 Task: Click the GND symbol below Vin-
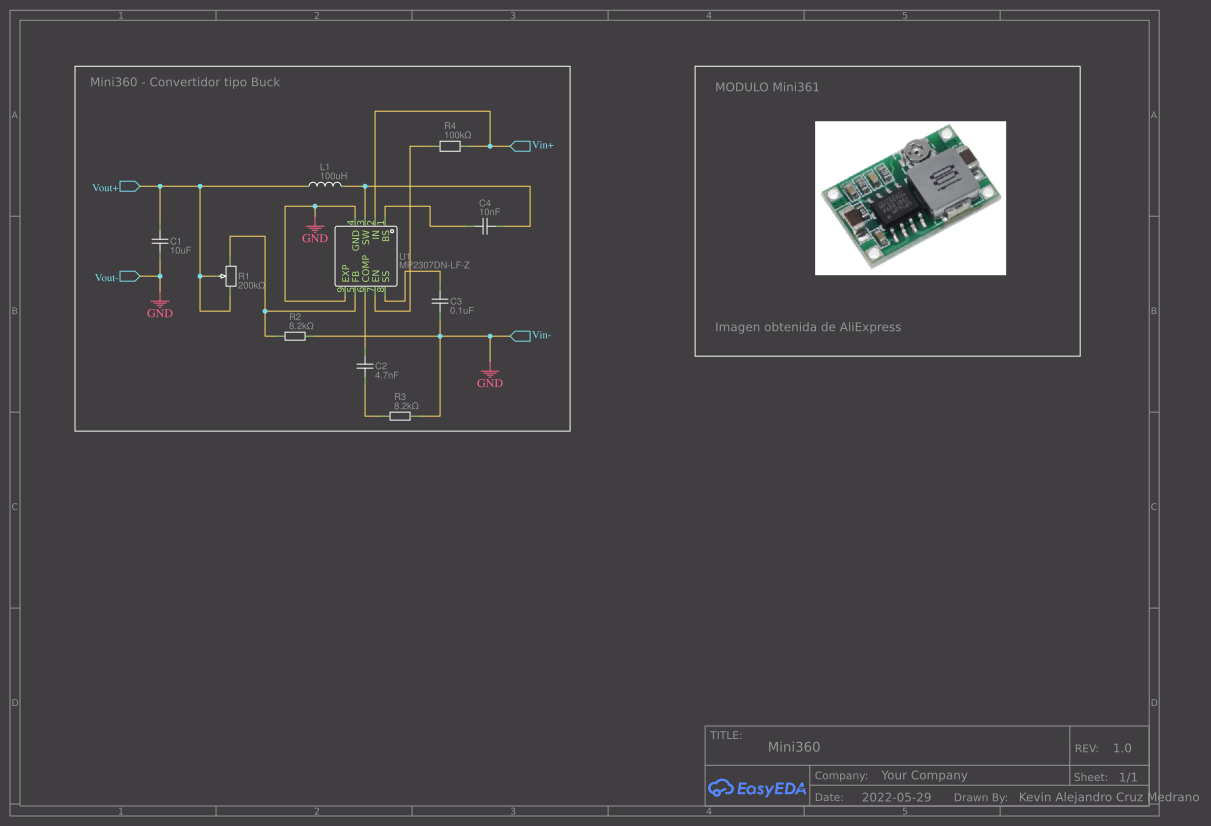click(489, 376)
